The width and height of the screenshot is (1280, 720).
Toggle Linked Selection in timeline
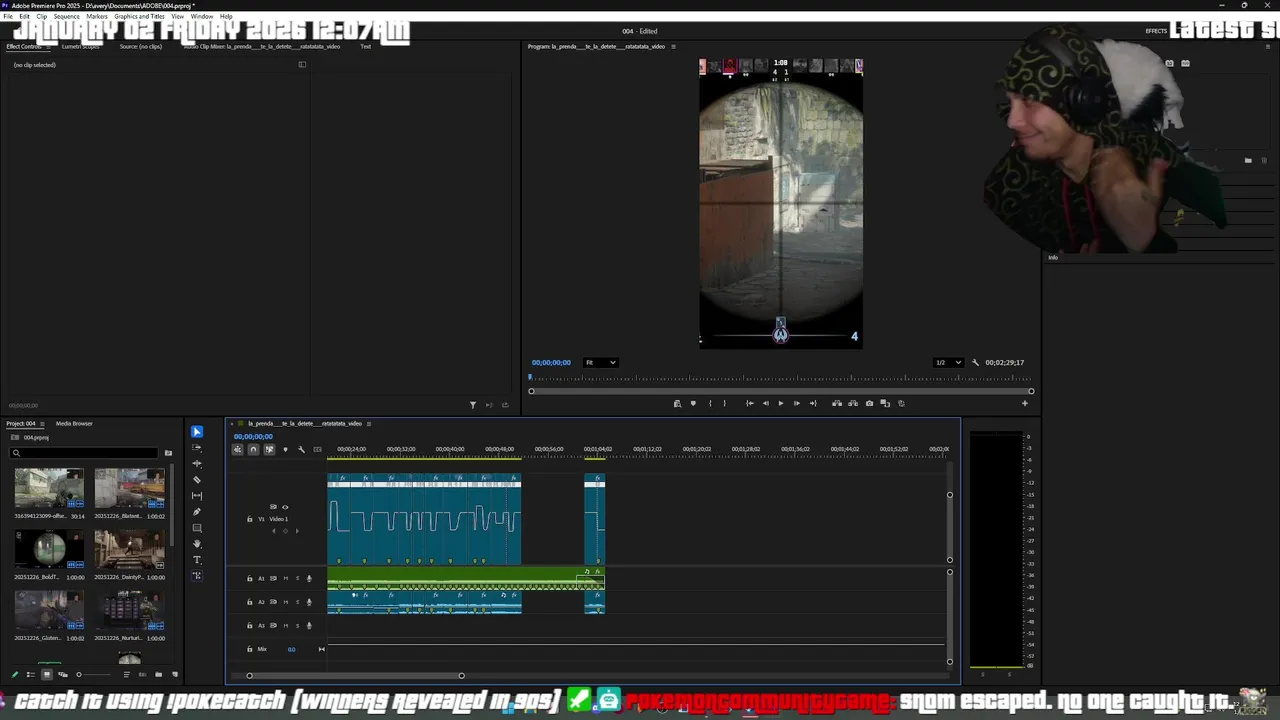tap(269, 450)
